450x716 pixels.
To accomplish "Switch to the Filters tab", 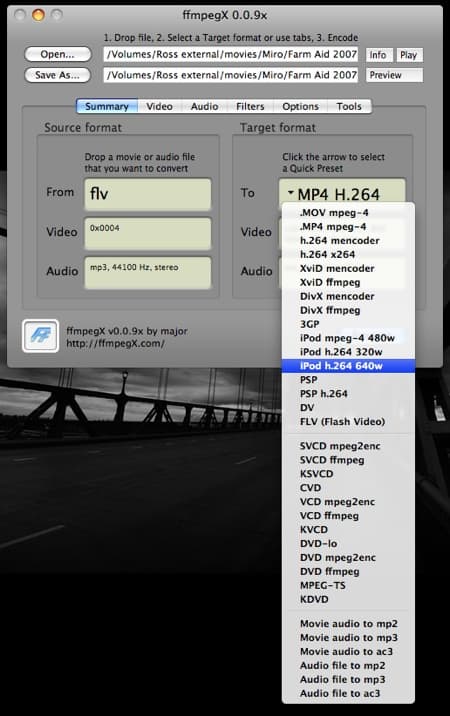I will 250,106.
